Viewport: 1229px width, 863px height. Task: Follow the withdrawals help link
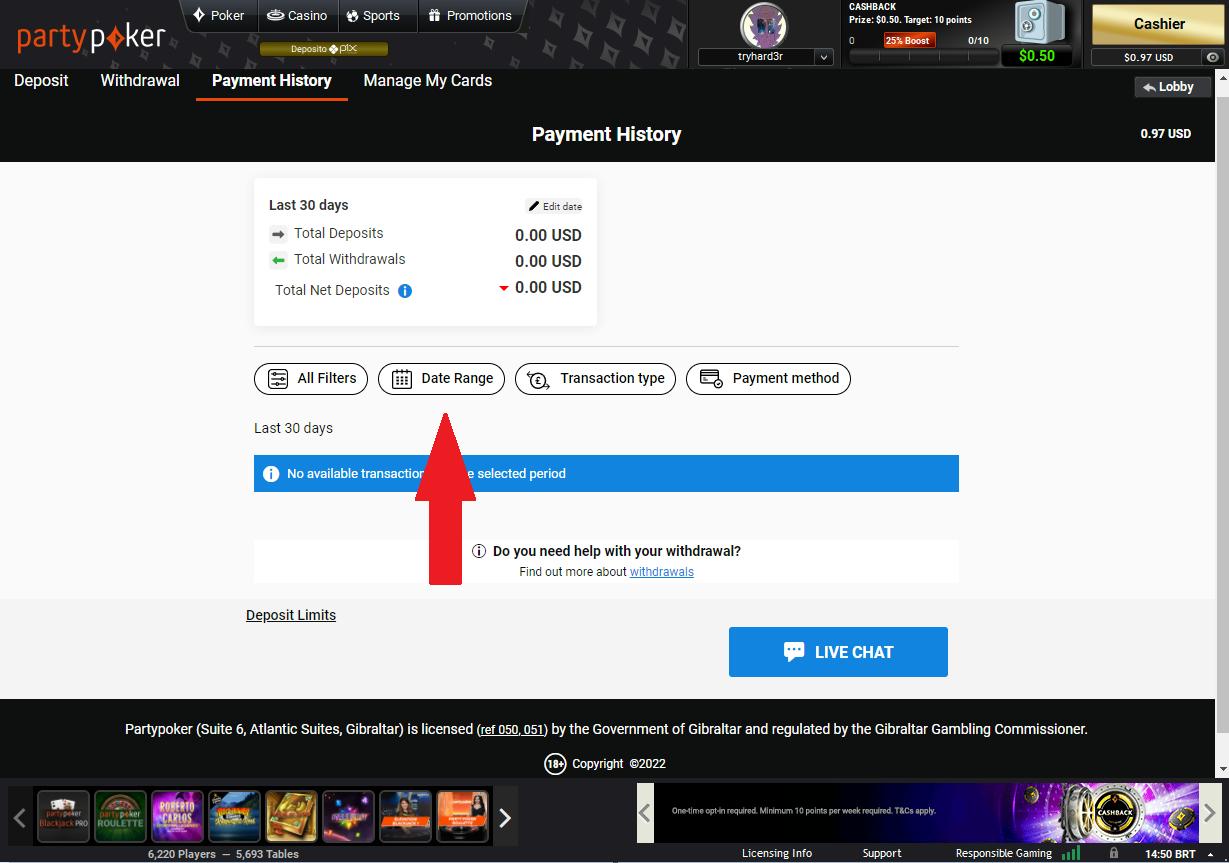(x=661, y=572)
